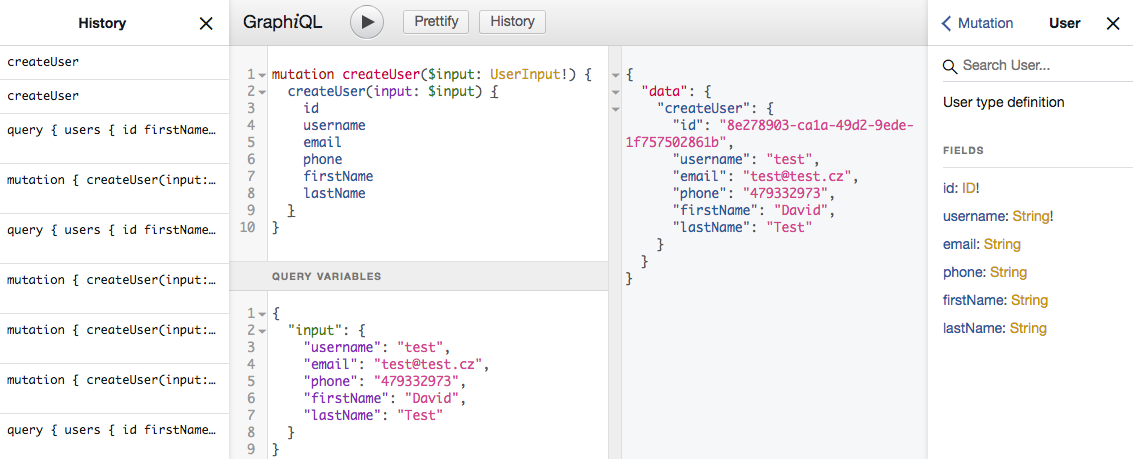
Task: Click the GraphiQL title
Action: [x=283, y=22]
